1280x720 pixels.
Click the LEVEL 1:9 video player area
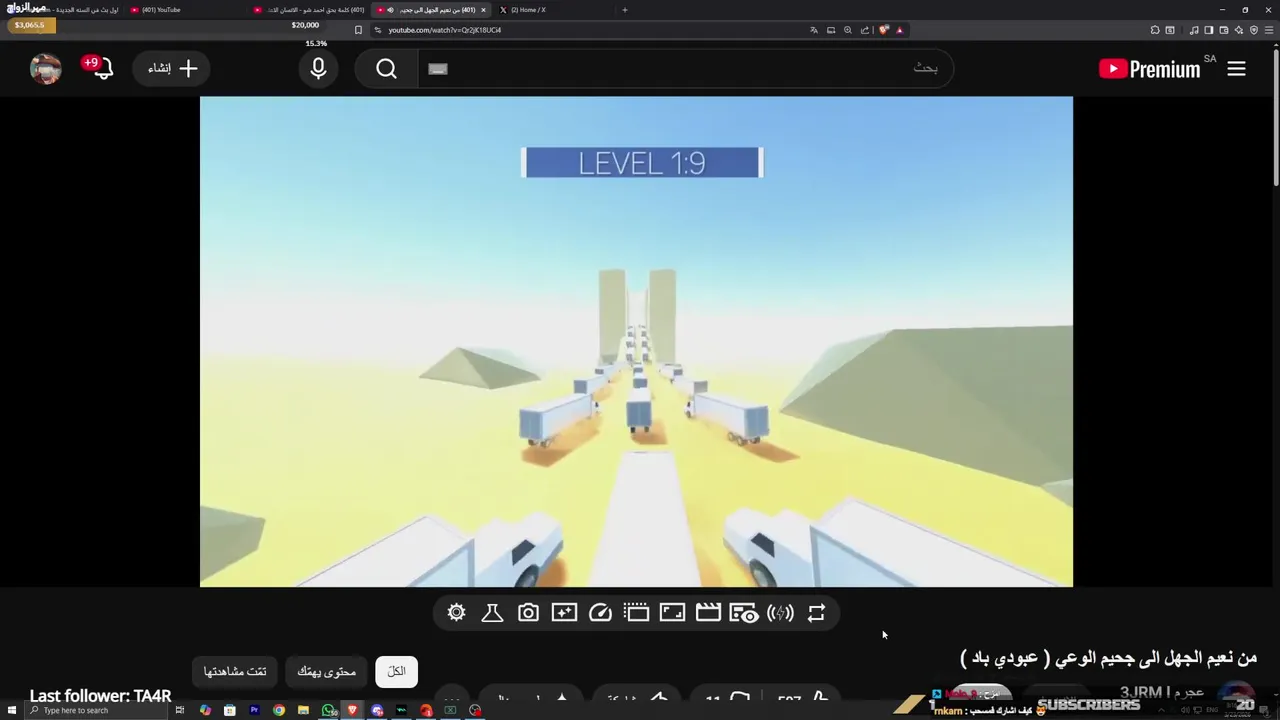coord(636,341)
